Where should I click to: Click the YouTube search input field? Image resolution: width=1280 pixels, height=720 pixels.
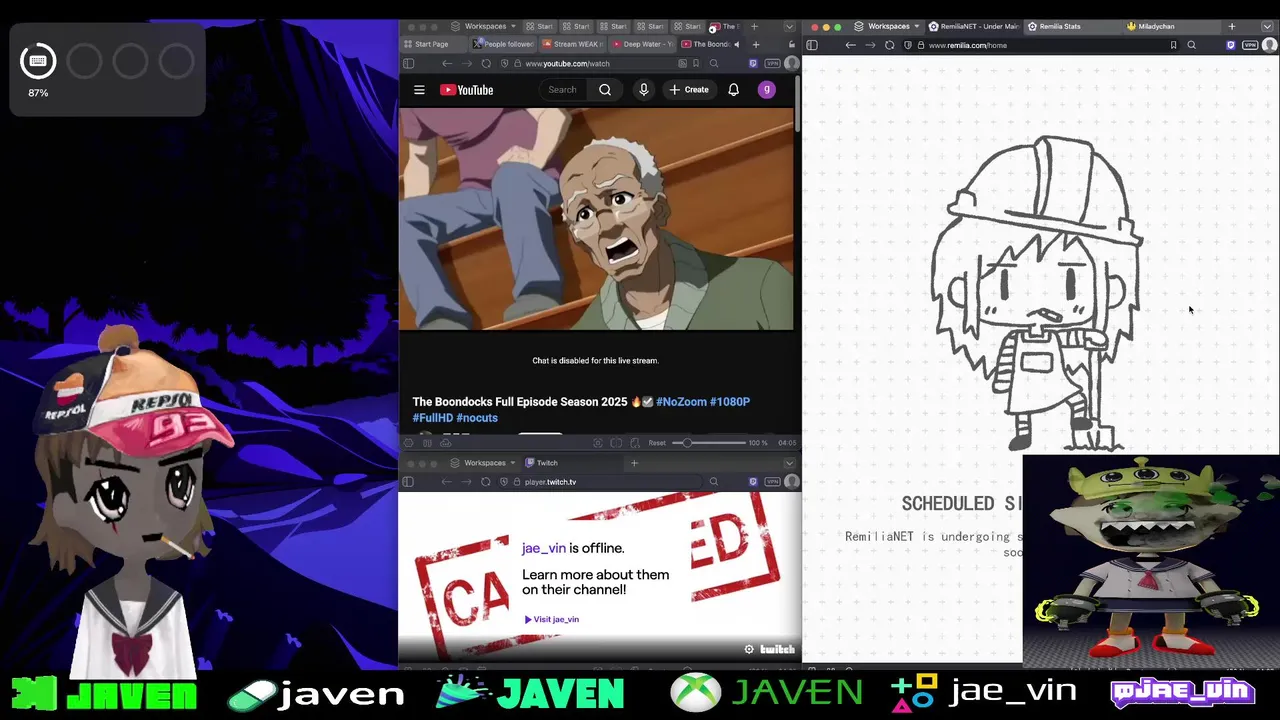(x=563, y=90)
